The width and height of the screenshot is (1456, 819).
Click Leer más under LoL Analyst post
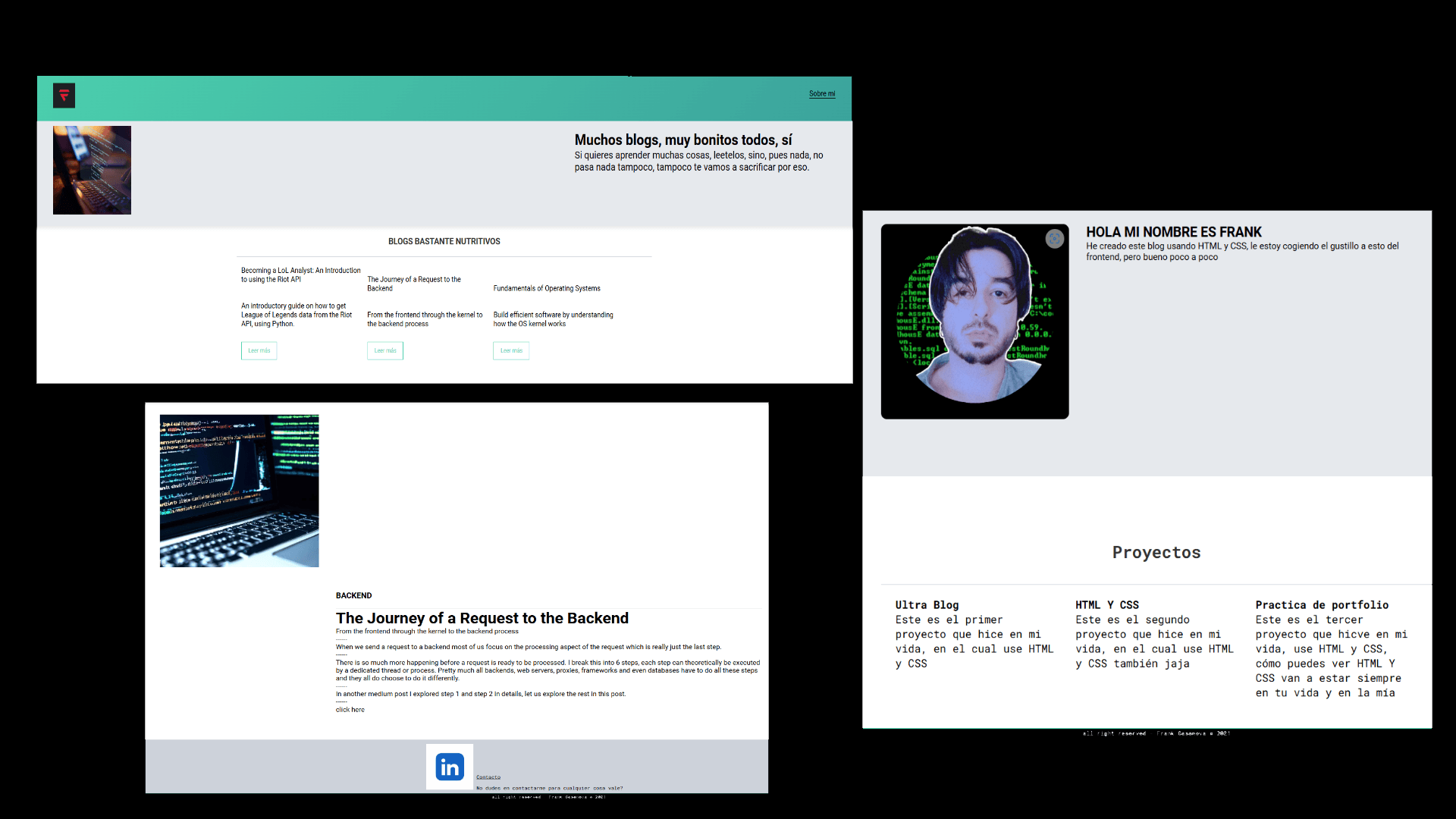click(259, 350)
